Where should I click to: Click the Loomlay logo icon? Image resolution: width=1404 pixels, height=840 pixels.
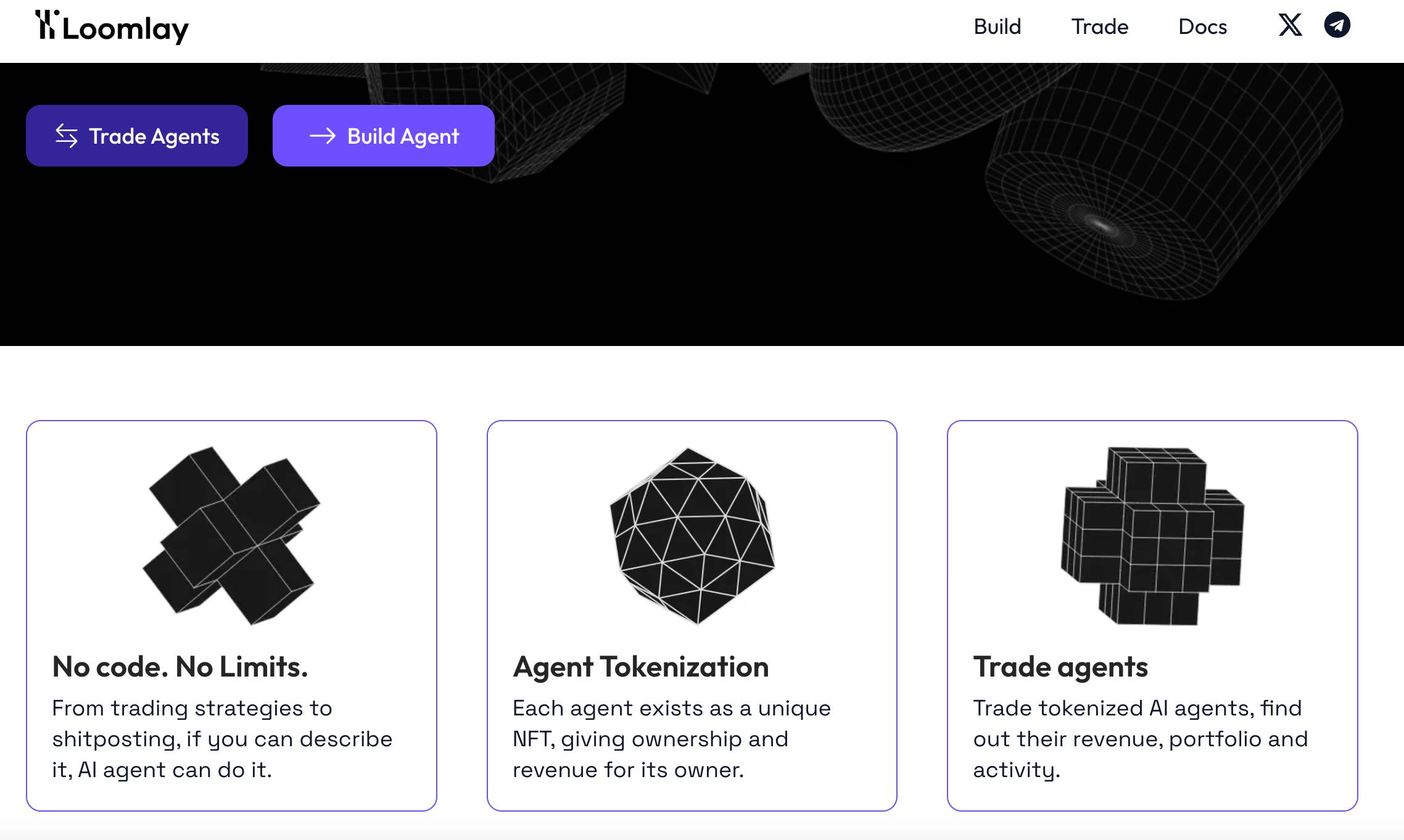coord(48,26)
